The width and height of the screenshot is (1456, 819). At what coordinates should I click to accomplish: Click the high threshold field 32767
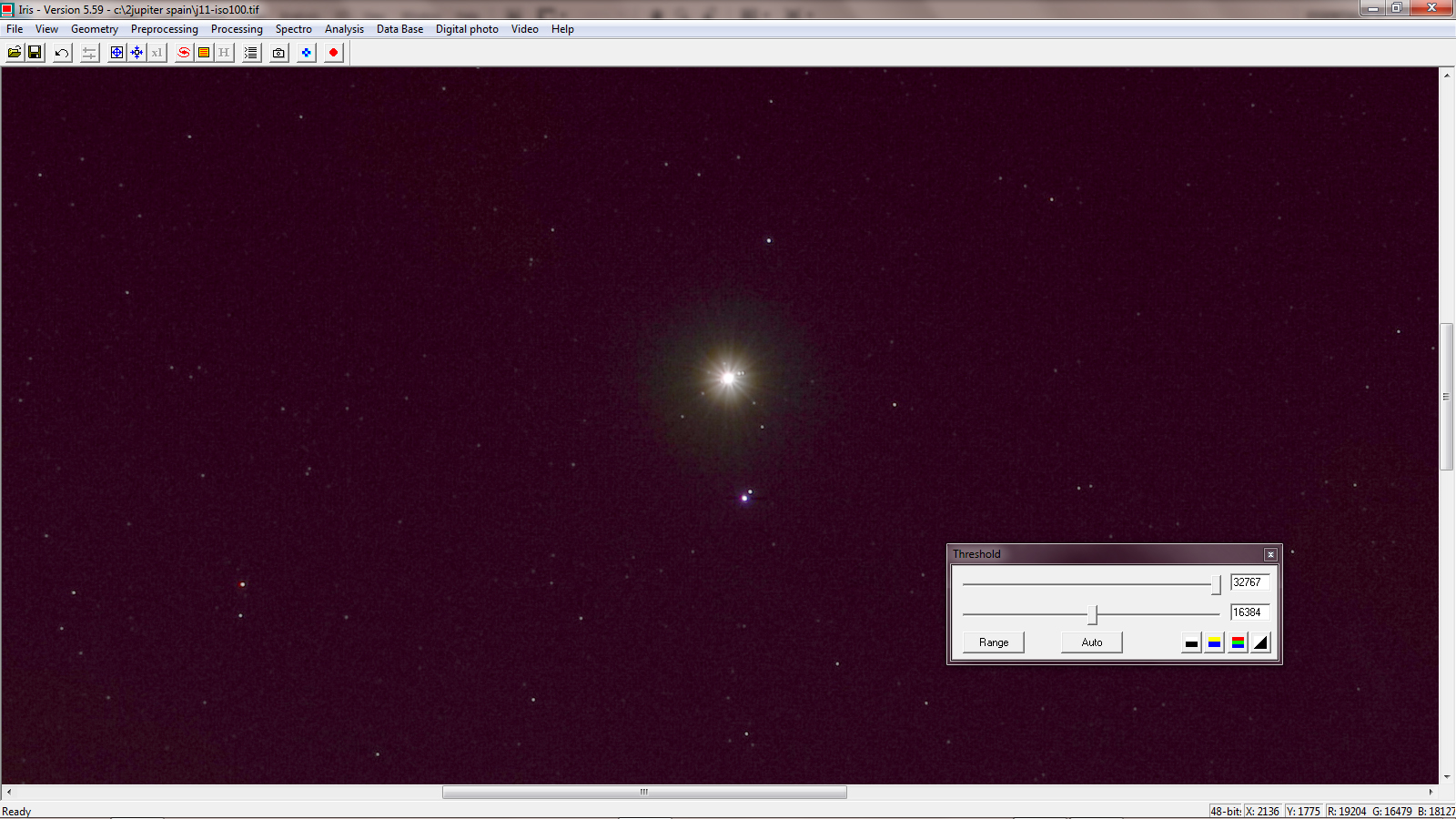pos(1249,582)
